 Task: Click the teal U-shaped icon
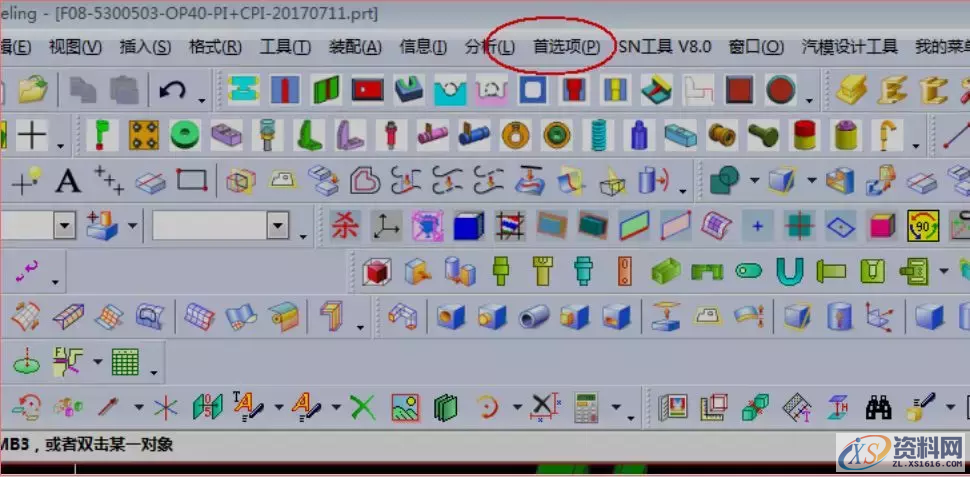tap(789, 271)
